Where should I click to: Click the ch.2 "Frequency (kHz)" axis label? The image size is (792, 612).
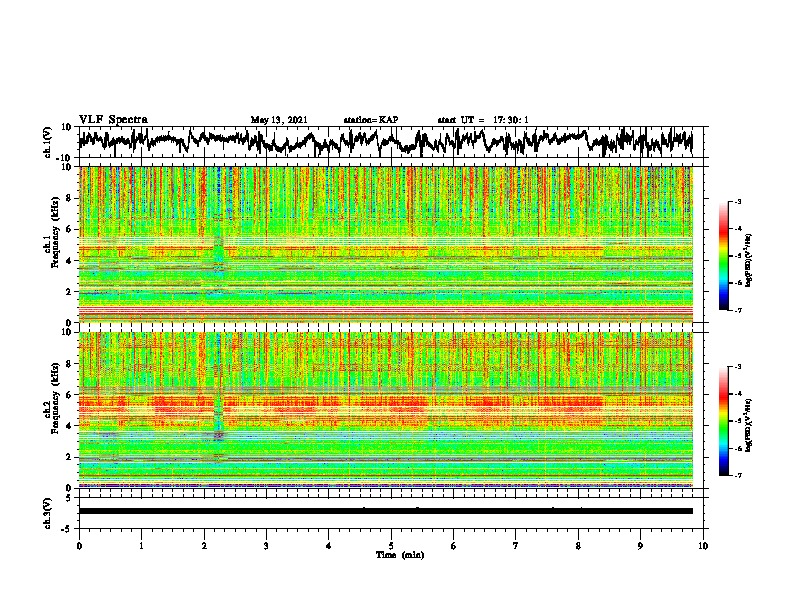tap(54, 398)
